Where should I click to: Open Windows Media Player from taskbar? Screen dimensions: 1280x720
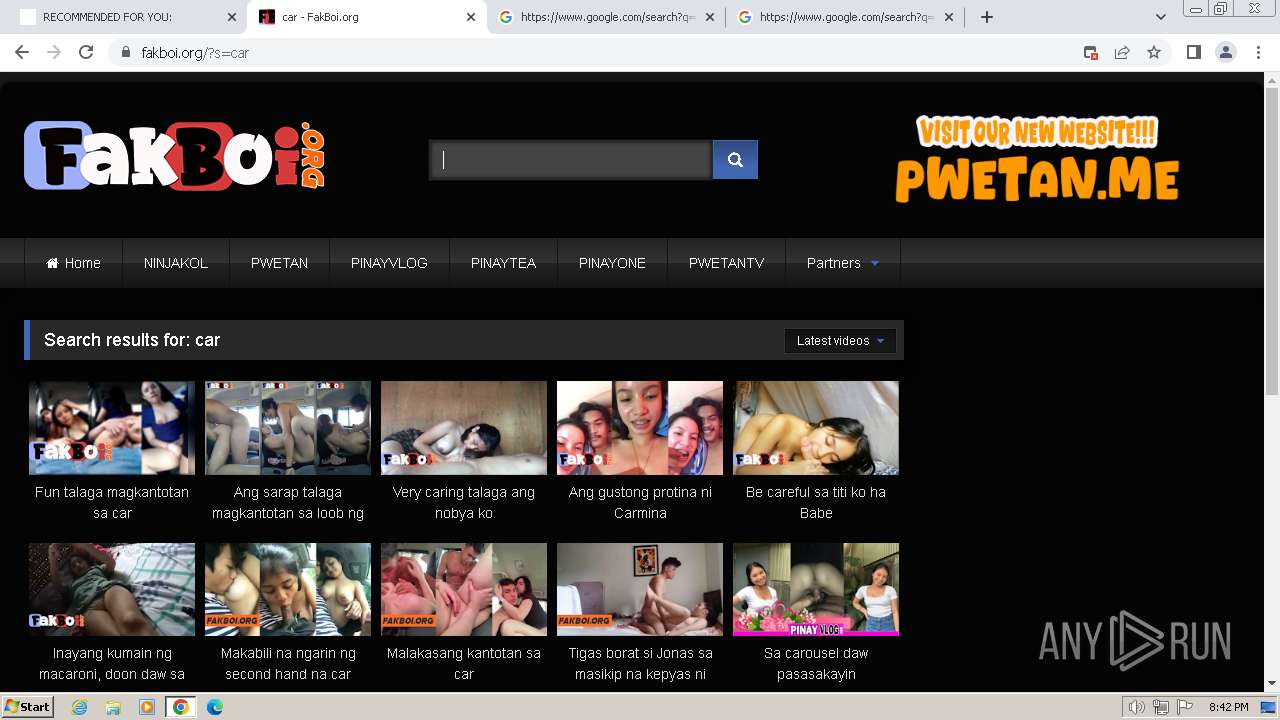click(147, 707)
